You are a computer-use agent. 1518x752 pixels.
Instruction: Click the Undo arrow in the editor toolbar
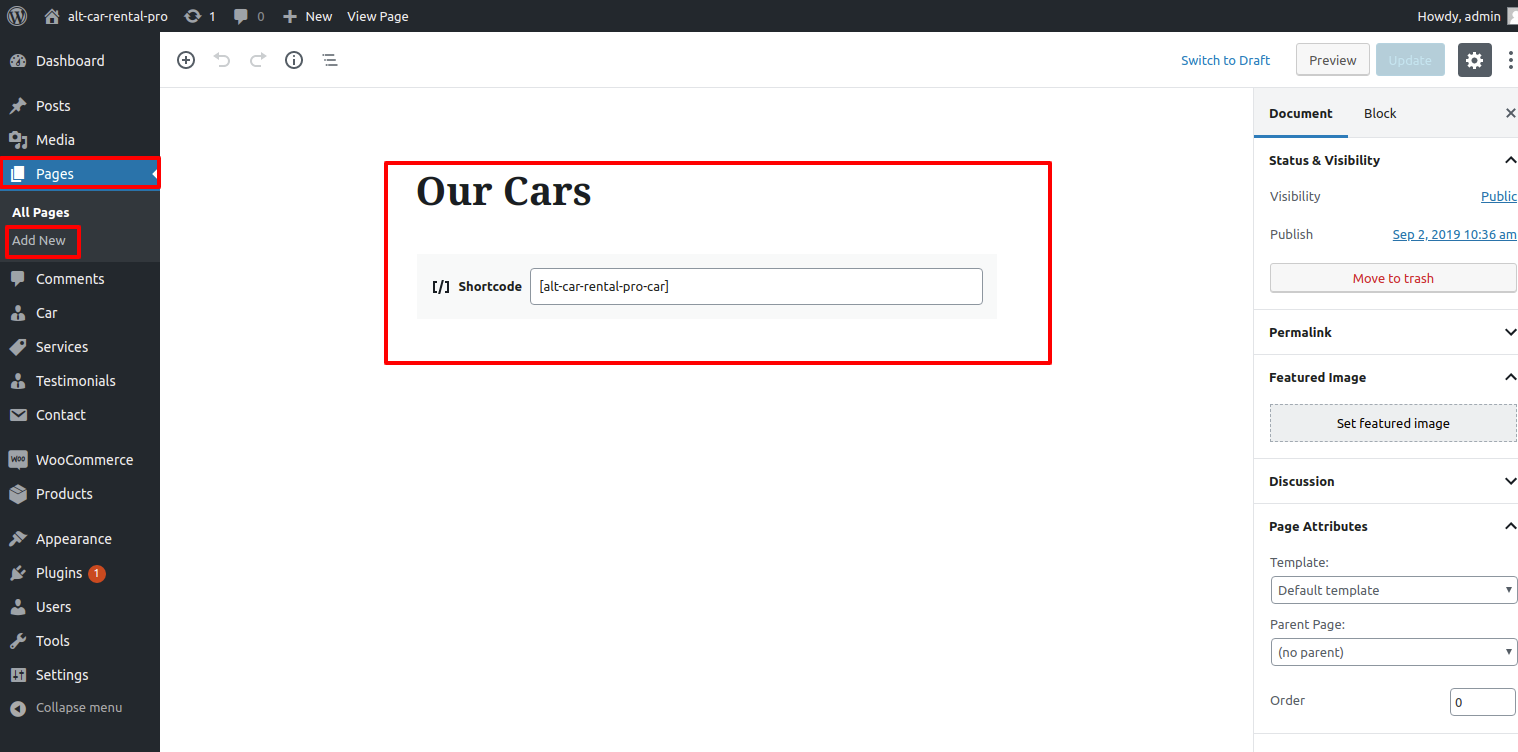coord(222,60)
